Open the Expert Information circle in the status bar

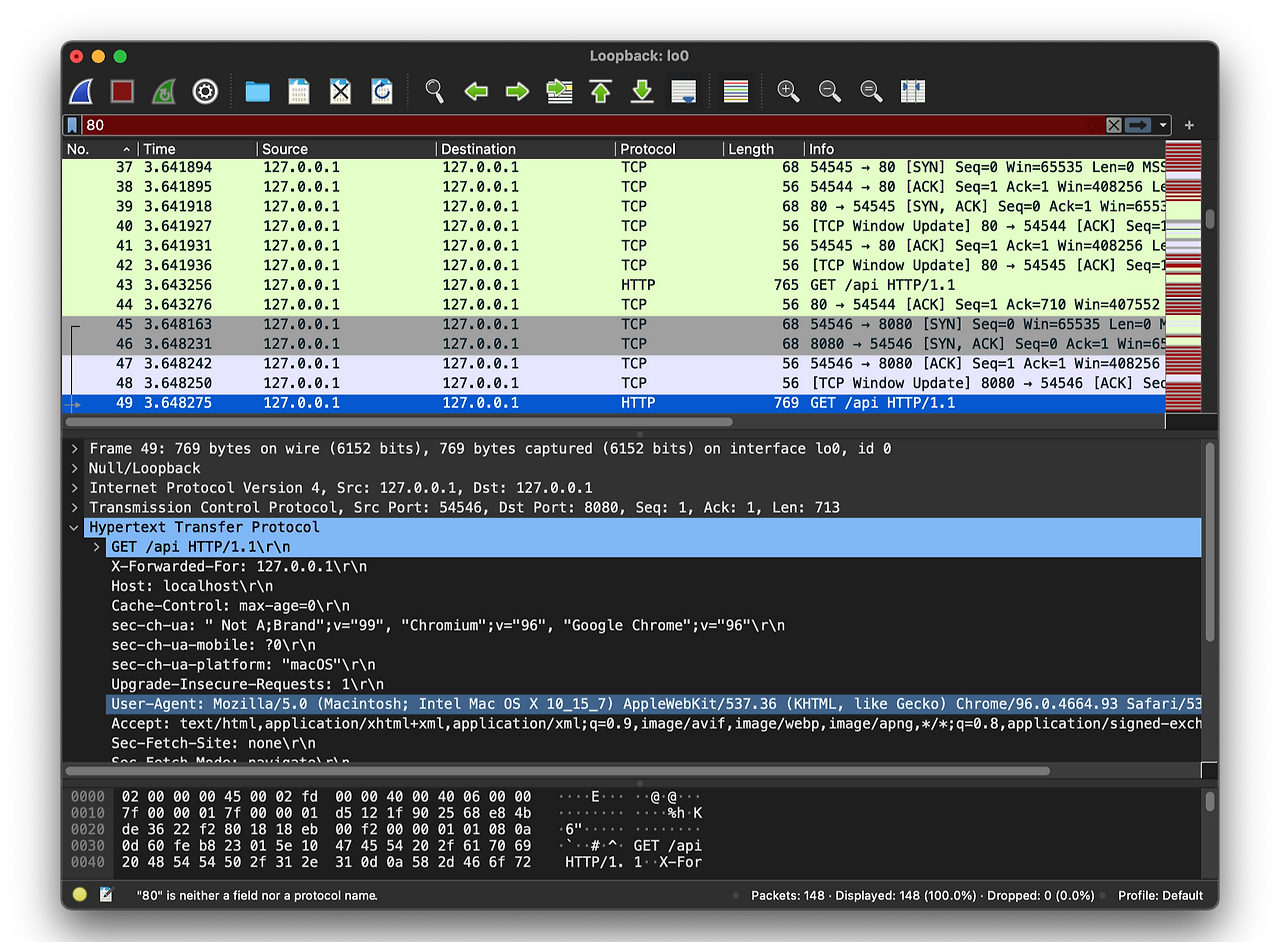(x=79, y=894)
